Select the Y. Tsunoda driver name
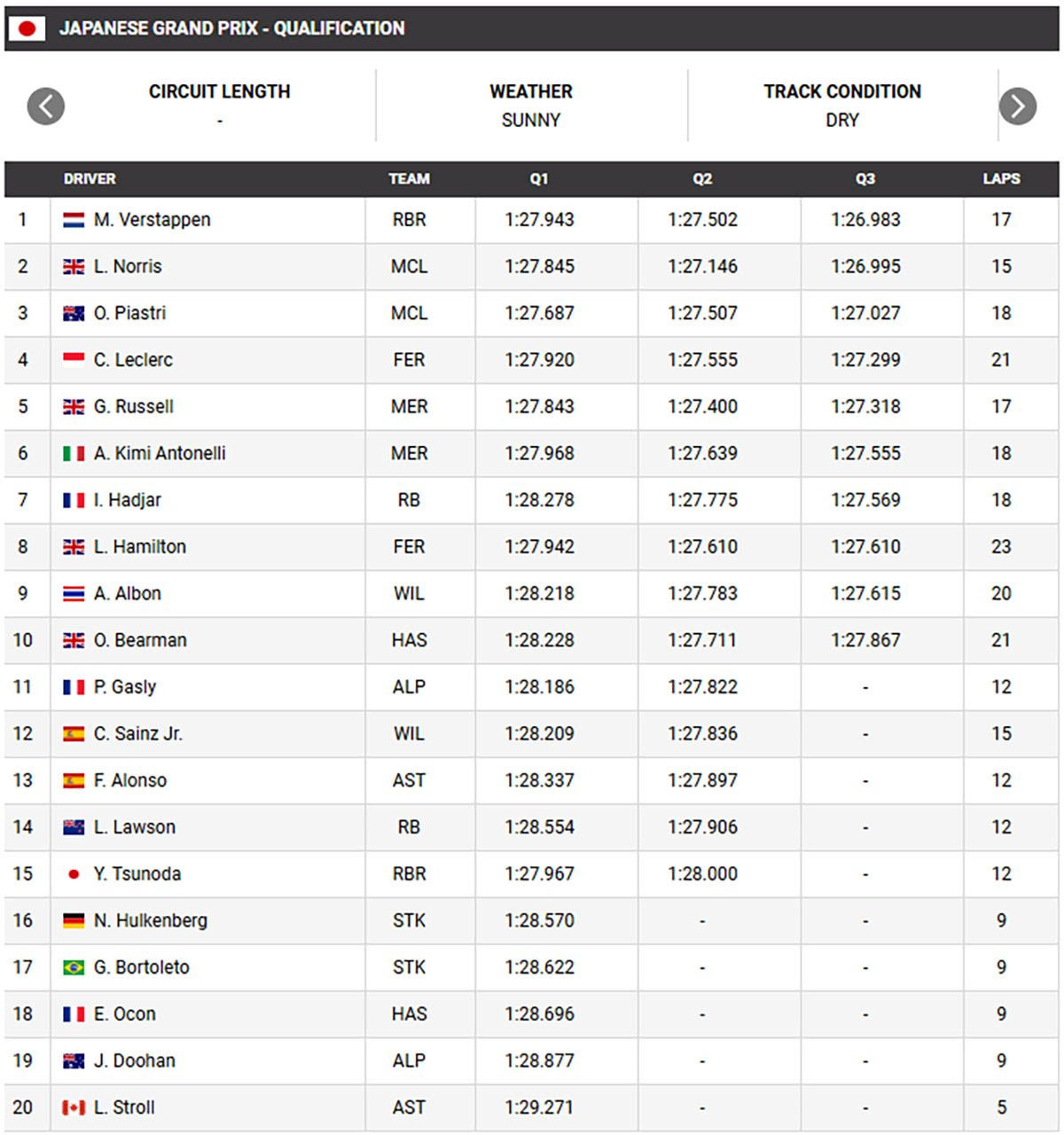Screen dimensions: 1064x1135 pos(137,873)
